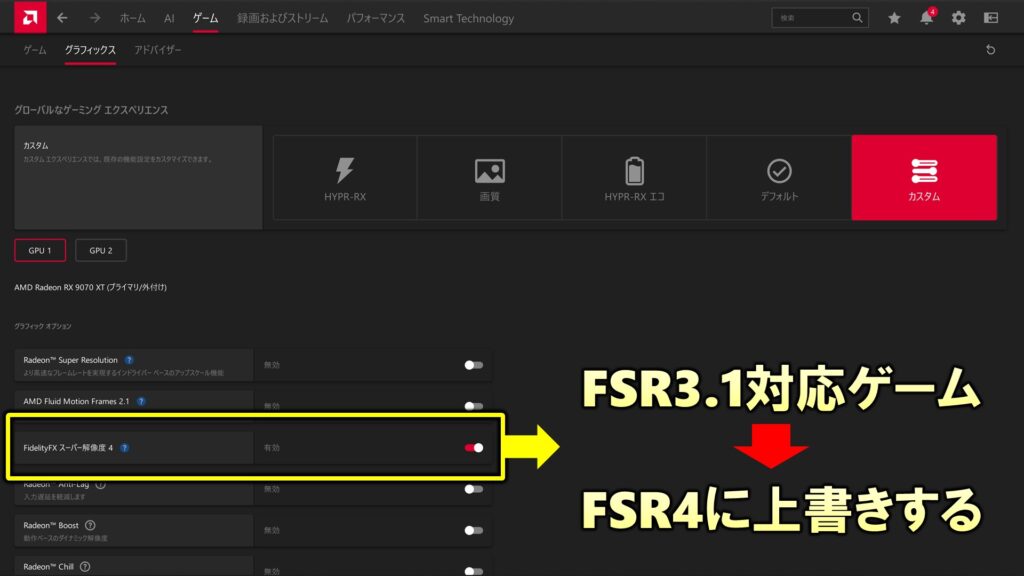Toggle the sidebar panel icon

coord(991,18)
